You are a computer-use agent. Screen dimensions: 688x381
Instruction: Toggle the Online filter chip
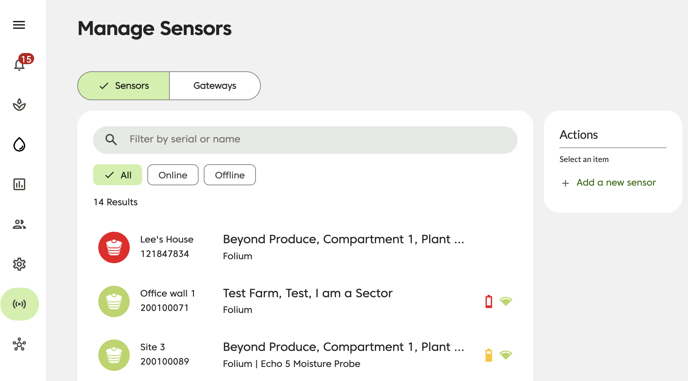point(172,175)
